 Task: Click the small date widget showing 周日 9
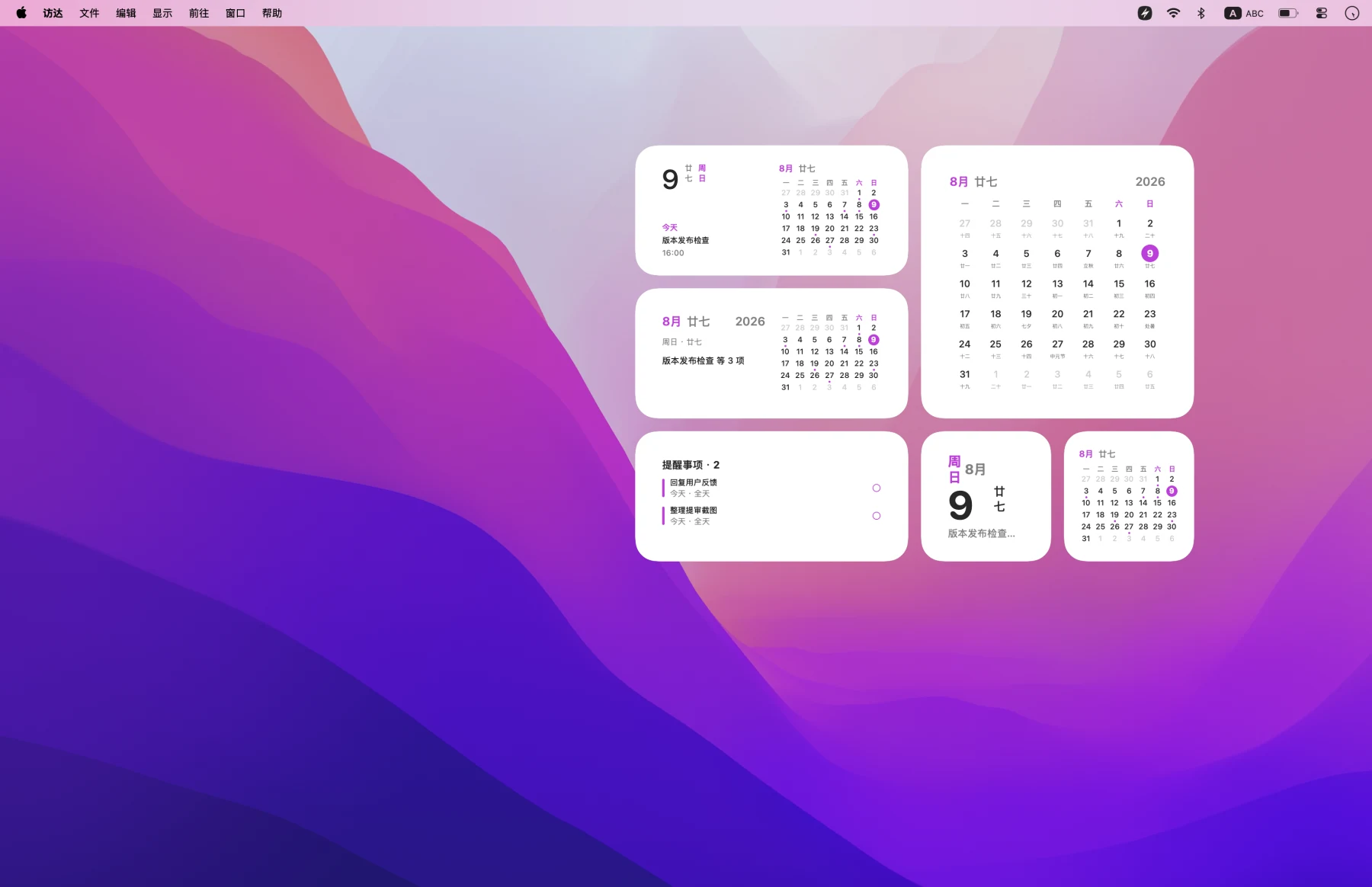pos(986,496)
